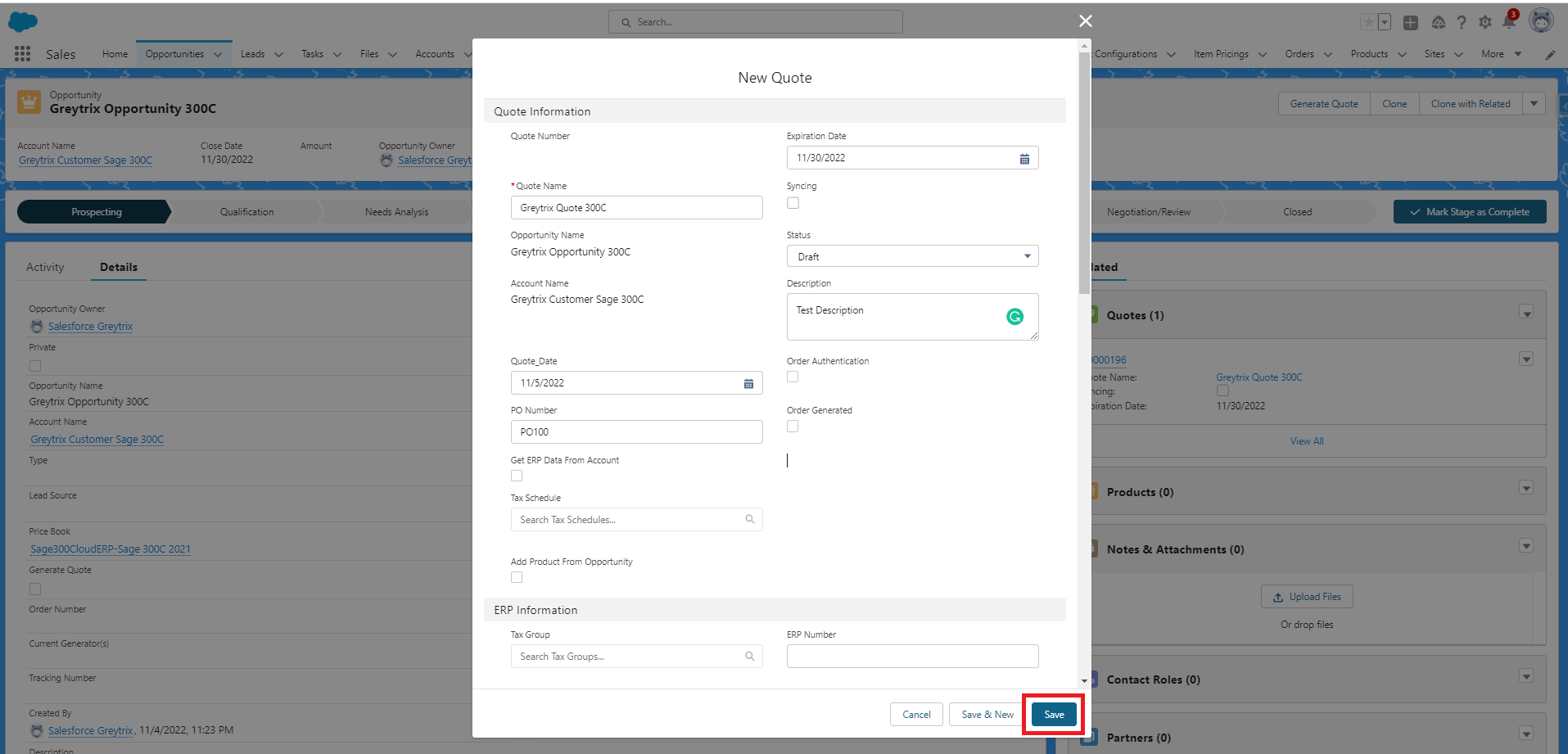Click the Generate Quote button
This screenshot has width=1568, height=754.
click(1324, 104)
